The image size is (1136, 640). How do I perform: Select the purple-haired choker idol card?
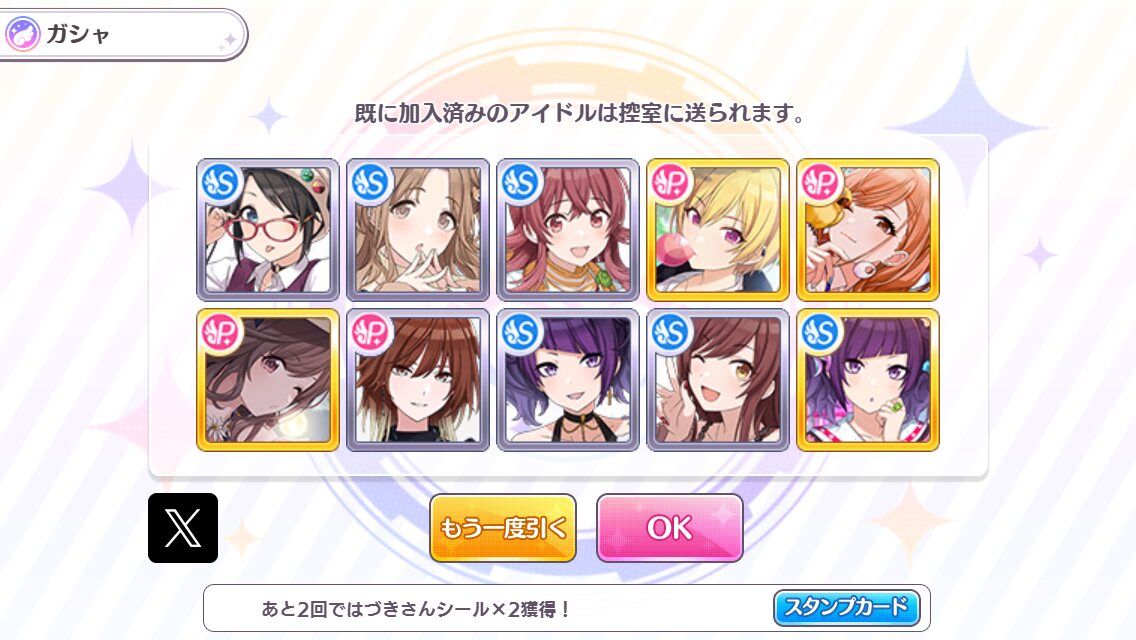coord(567,380)
